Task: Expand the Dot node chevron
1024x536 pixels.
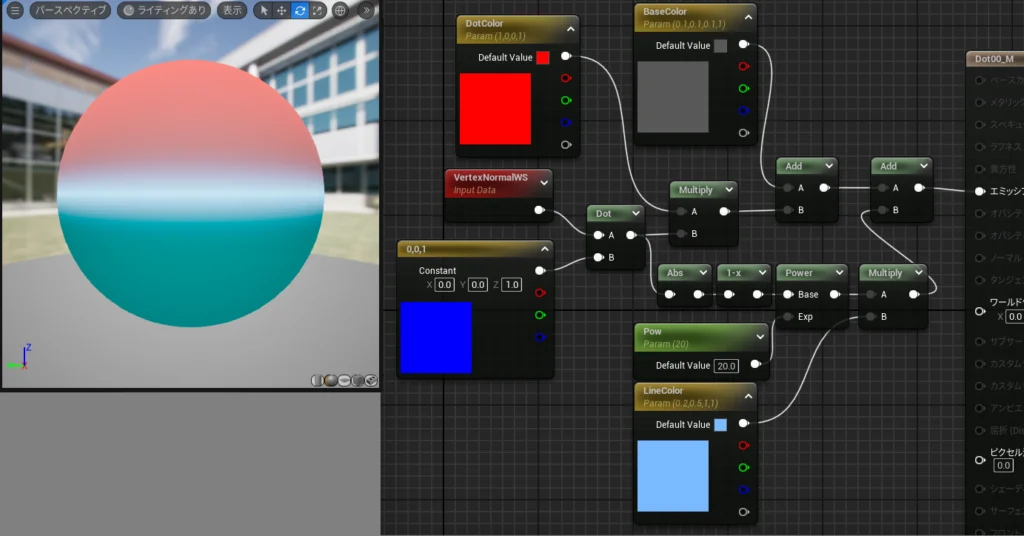Action: click(x=635, y=213)
